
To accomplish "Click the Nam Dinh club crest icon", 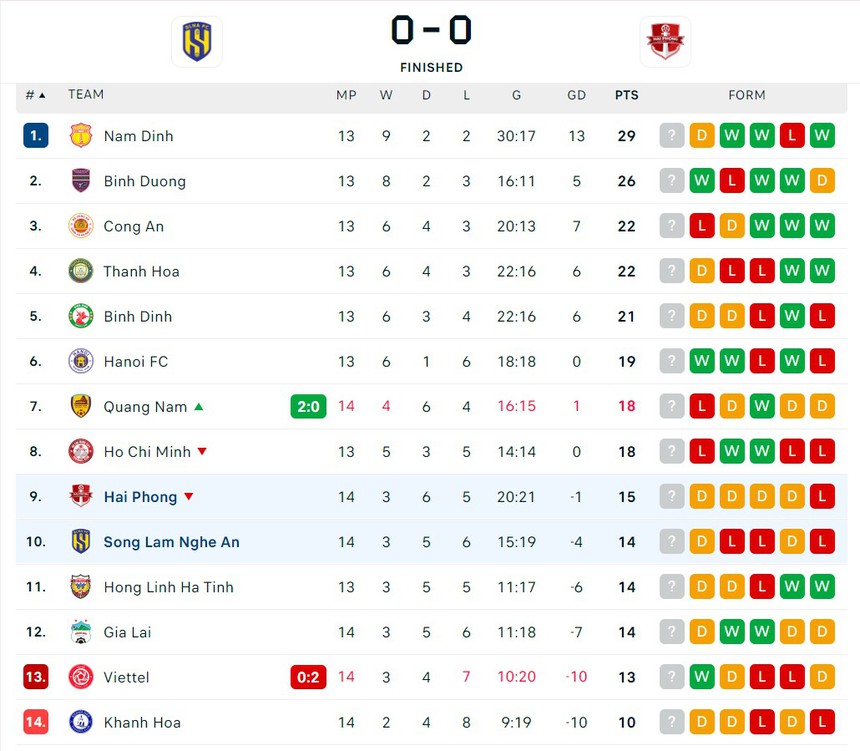I will point(81,136).
